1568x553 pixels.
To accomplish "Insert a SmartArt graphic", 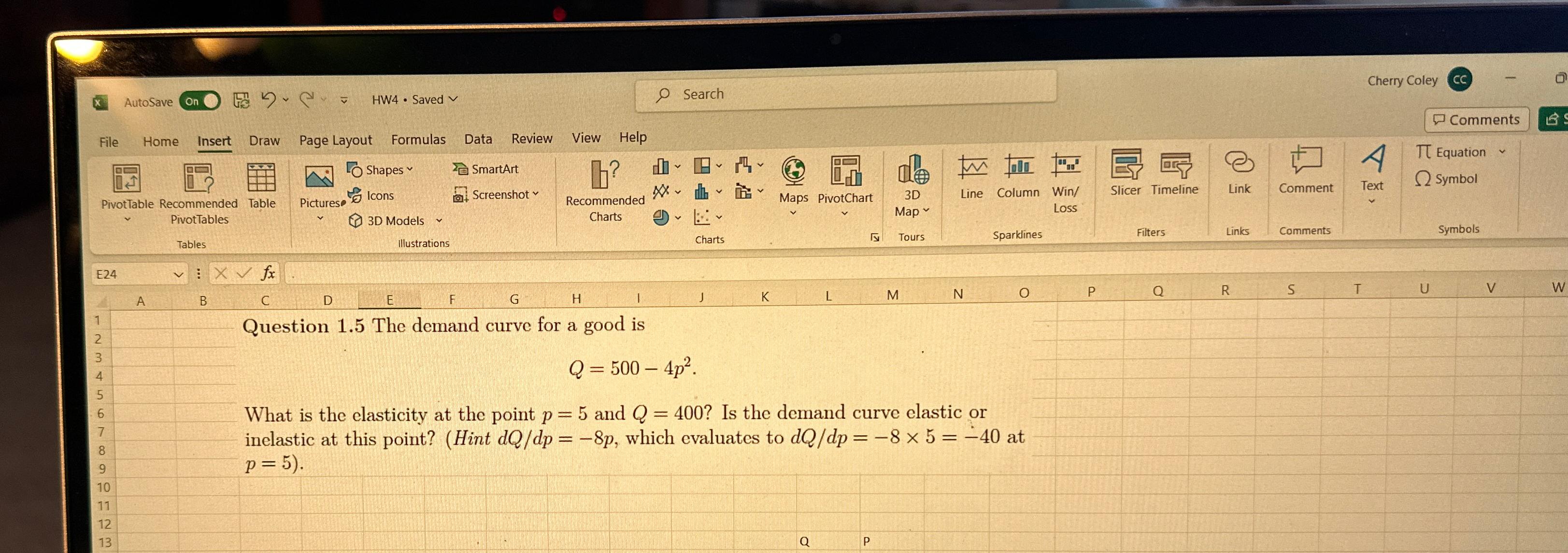I will coord(487,169).
